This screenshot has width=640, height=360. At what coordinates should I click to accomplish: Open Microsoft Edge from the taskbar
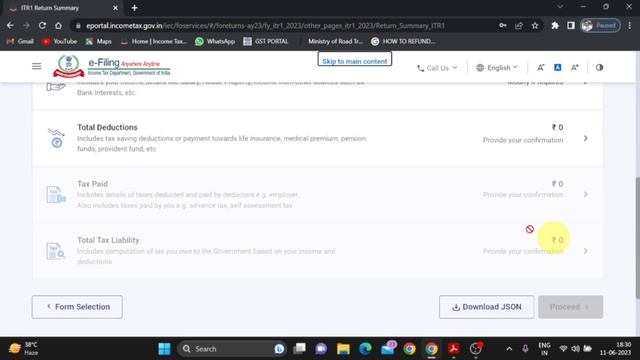(365, 349)
